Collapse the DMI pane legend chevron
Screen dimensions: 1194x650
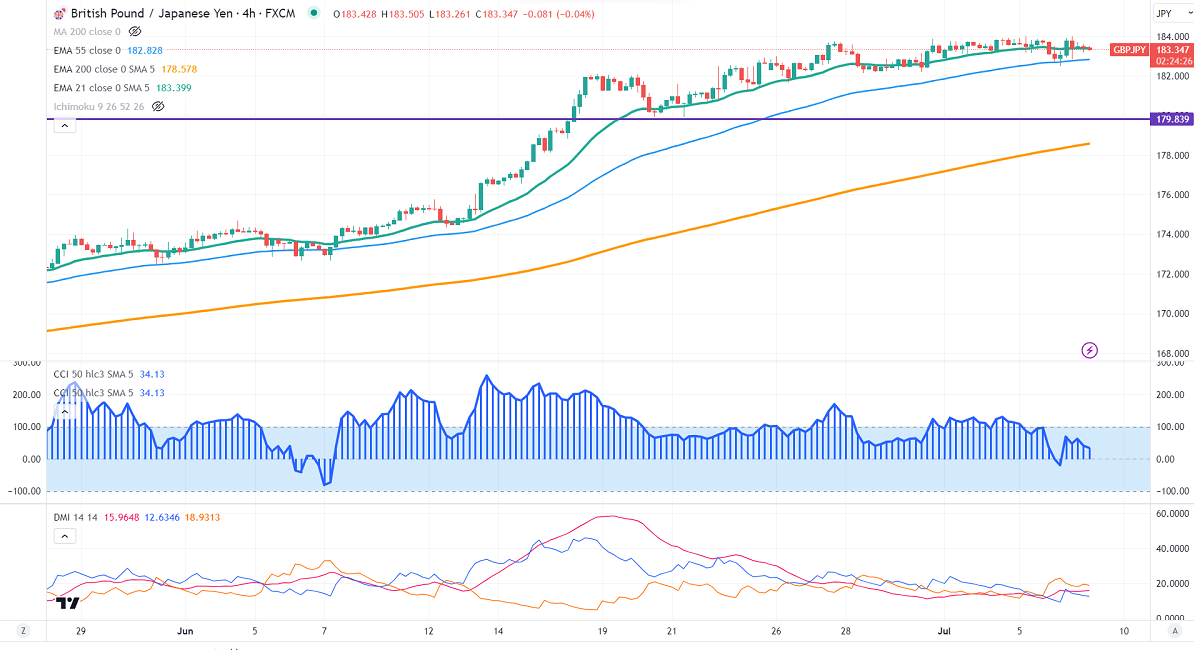pyautogui.click(x=65, y=536)
